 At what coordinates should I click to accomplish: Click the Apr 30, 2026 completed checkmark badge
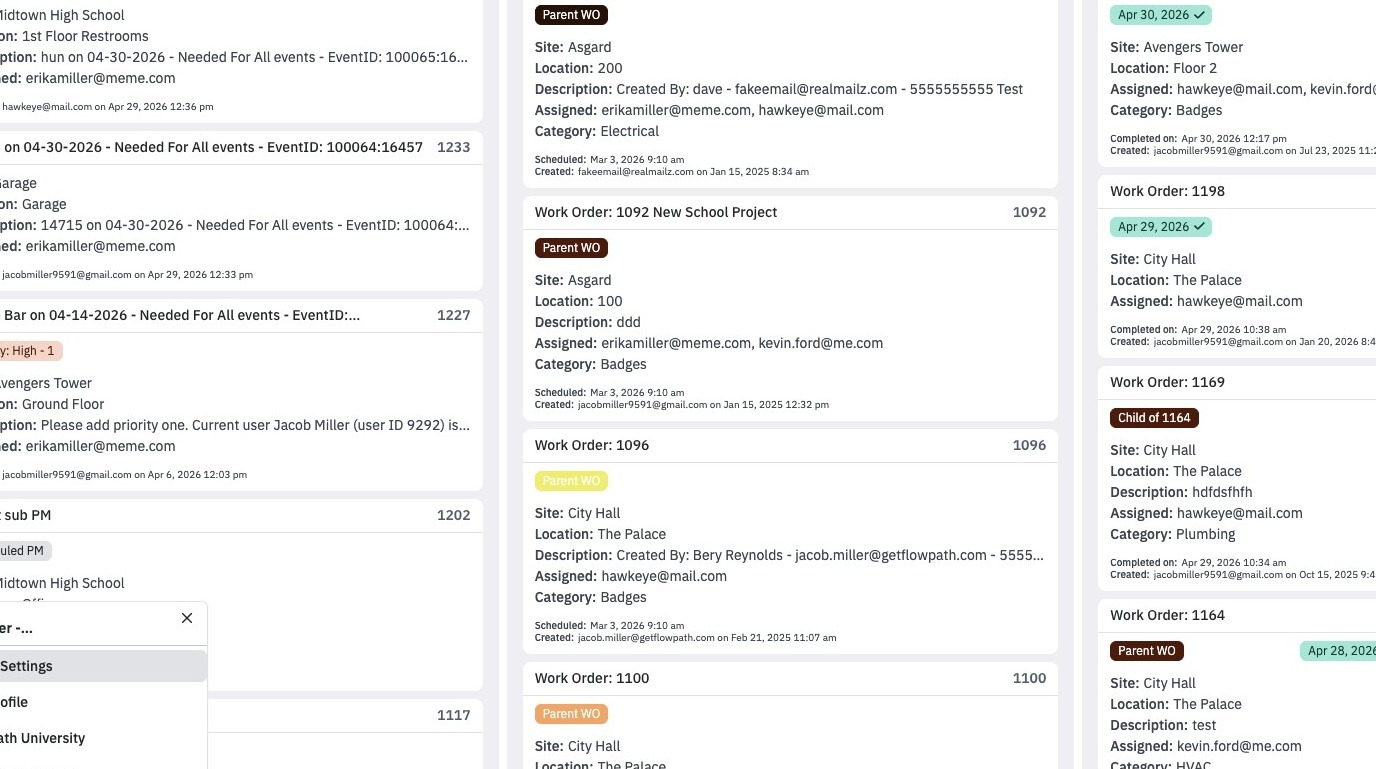[x=1161, y=15]
